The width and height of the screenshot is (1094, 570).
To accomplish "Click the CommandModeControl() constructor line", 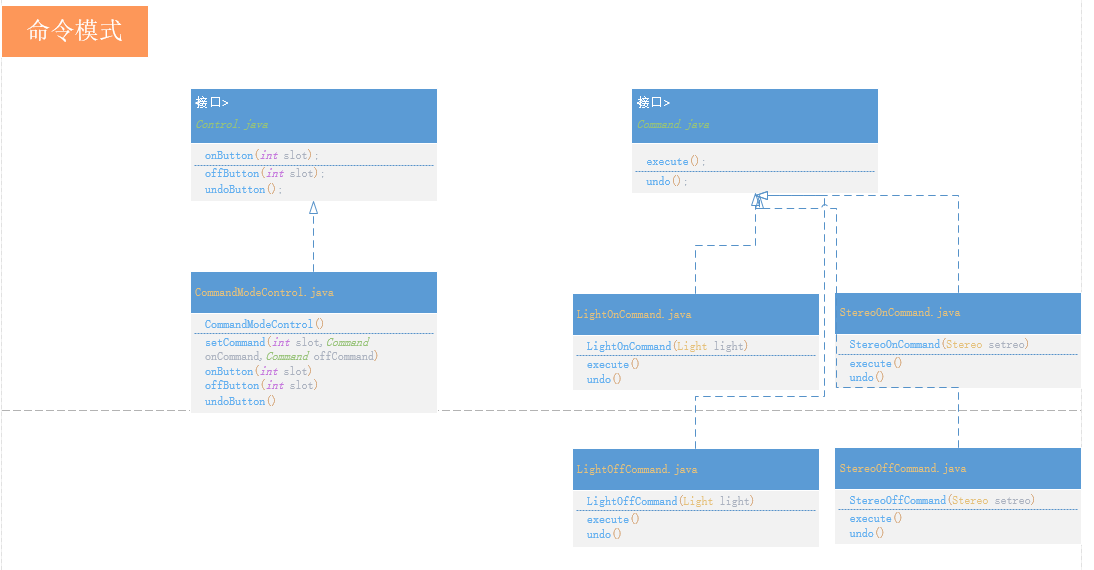I will pyautogui.click(x=264, y=324).
